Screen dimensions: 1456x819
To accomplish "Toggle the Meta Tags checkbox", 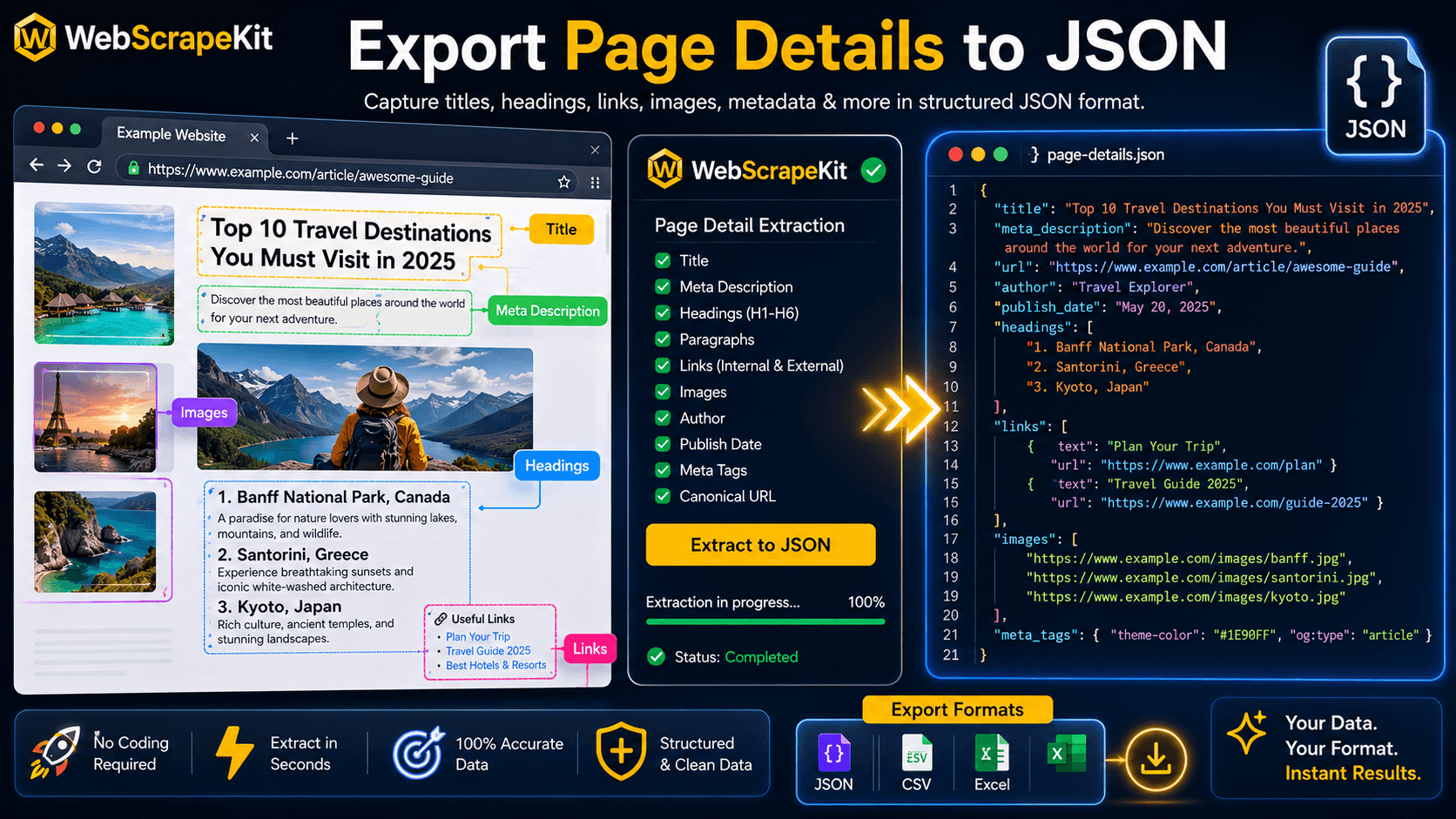I will point(663,470).
